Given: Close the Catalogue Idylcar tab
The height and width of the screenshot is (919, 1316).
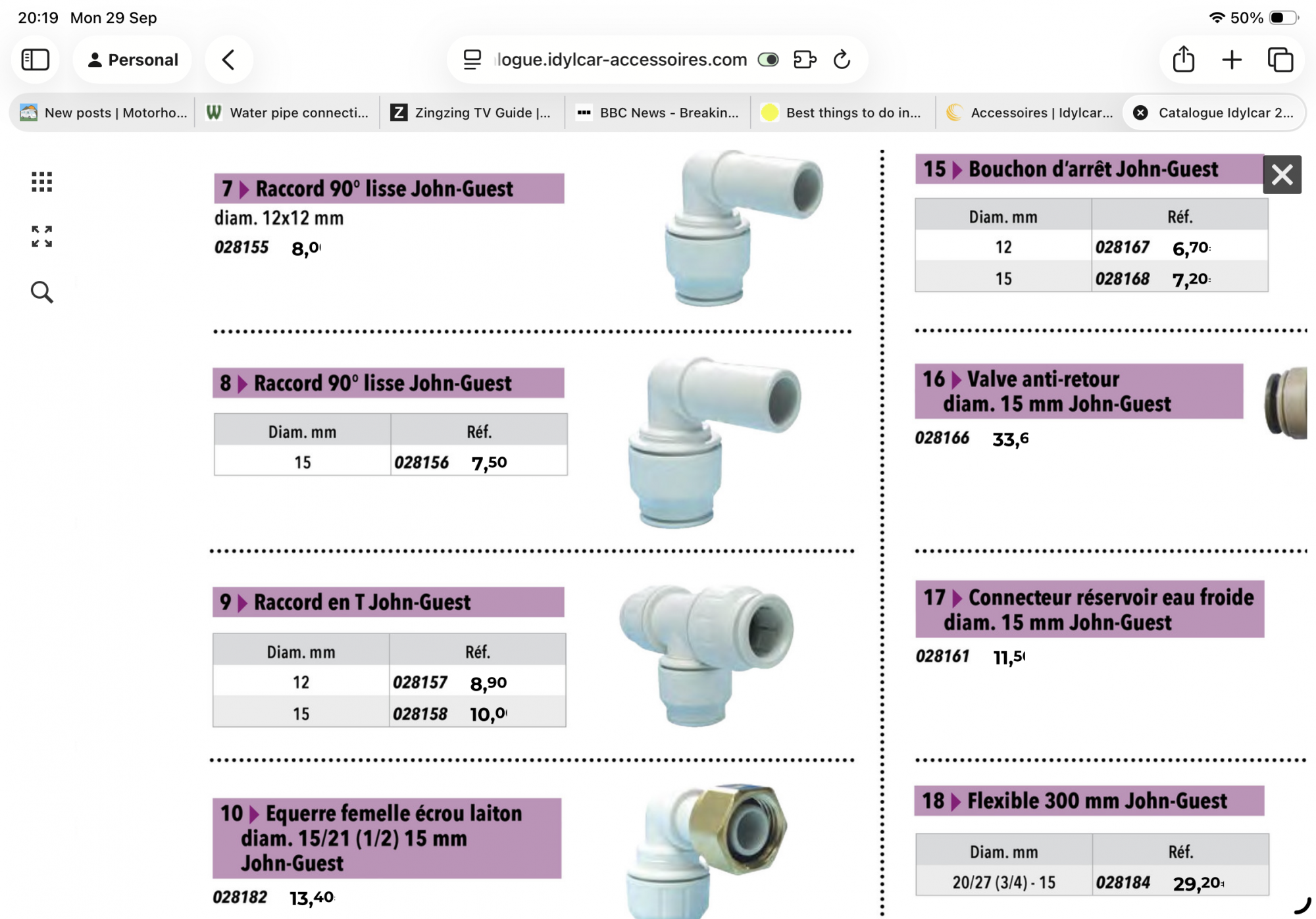Looking at the screenshot, I should coord(1141,112).
